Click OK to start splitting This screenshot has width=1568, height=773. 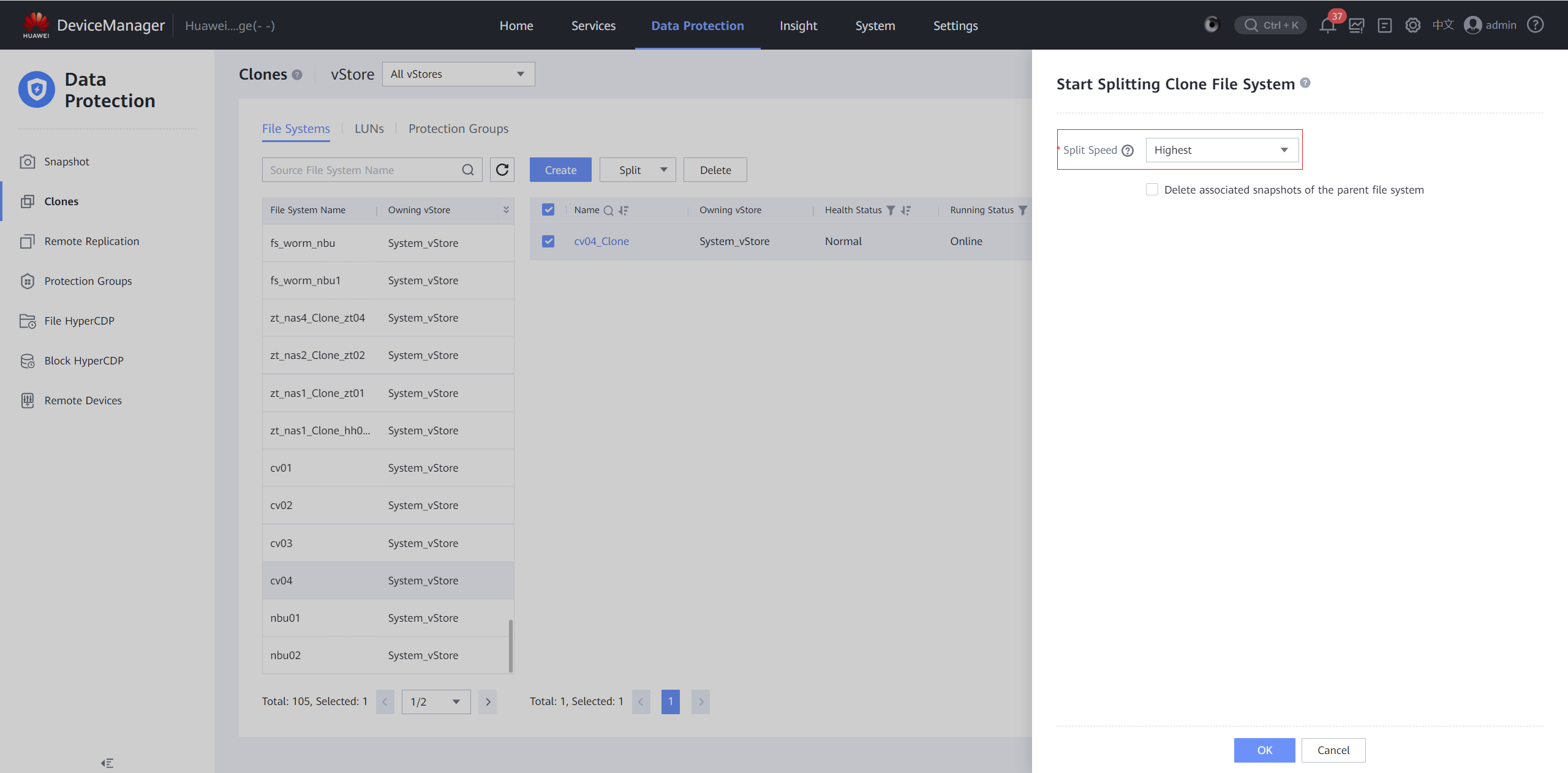1264,750
